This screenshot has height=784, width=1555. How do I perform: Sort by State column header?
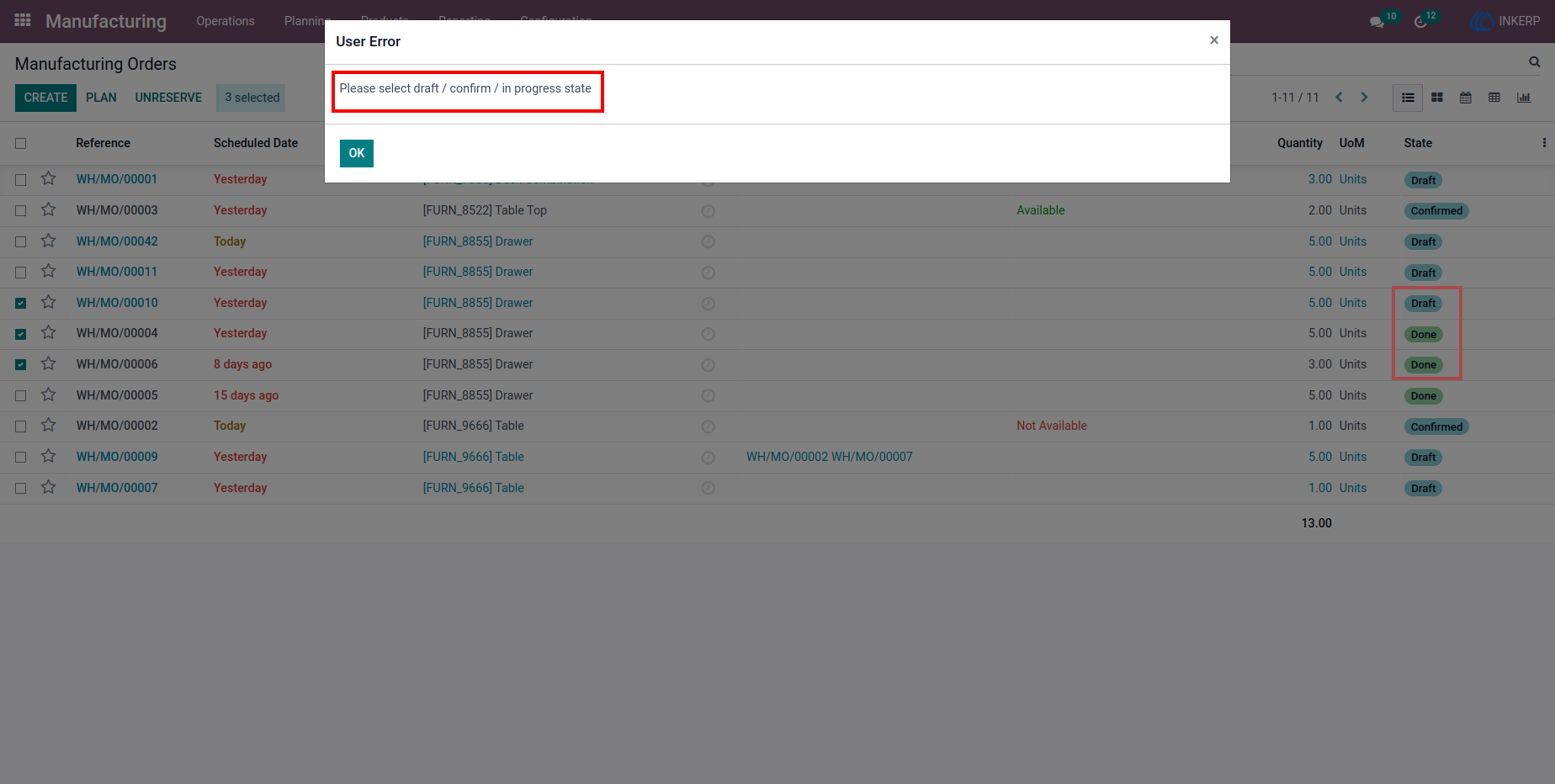pyautogui.click(x=1418, y=143)
